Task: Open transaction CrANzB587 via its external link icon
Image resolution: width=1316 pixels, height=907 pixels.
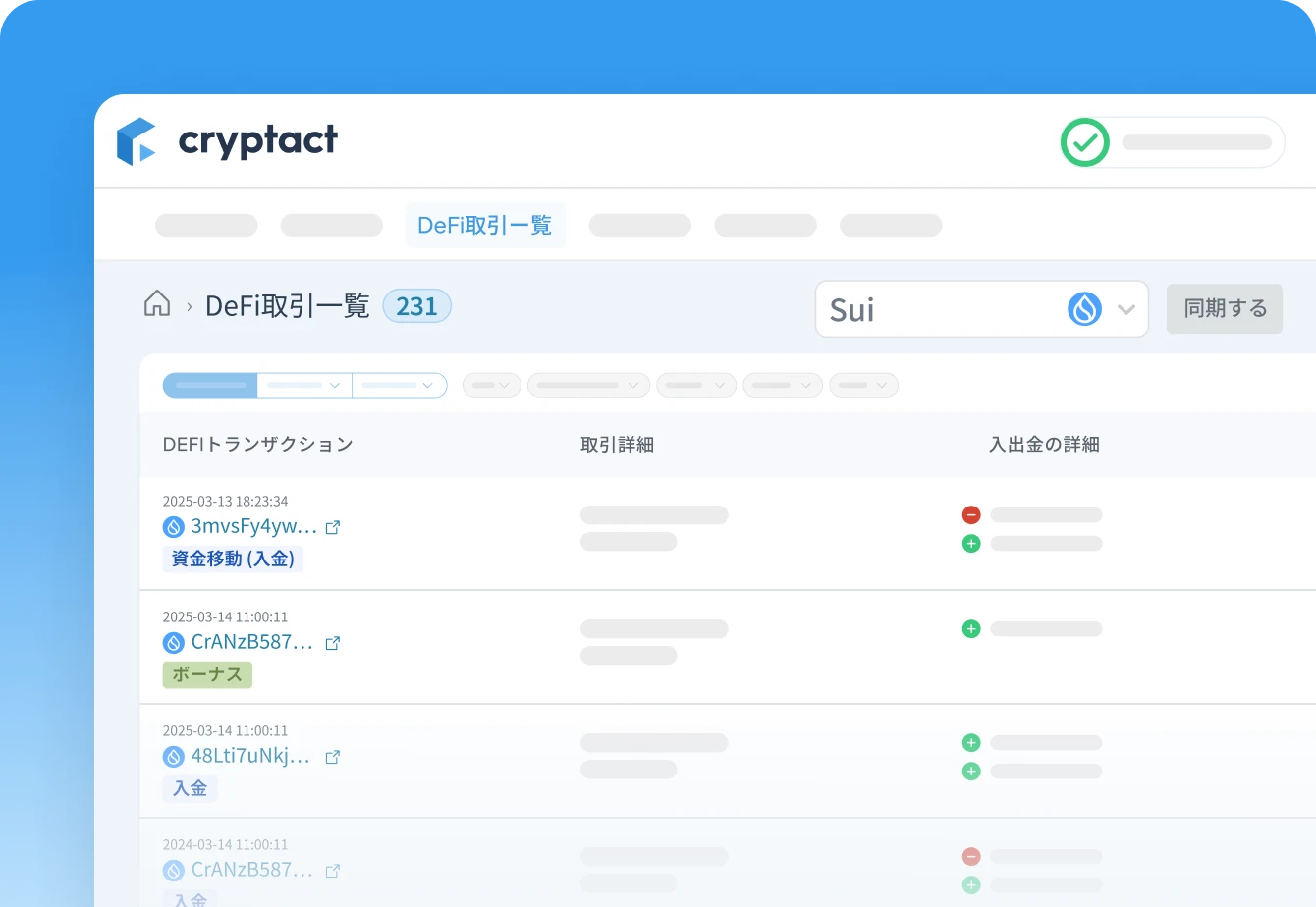Action: click(333, 642)
